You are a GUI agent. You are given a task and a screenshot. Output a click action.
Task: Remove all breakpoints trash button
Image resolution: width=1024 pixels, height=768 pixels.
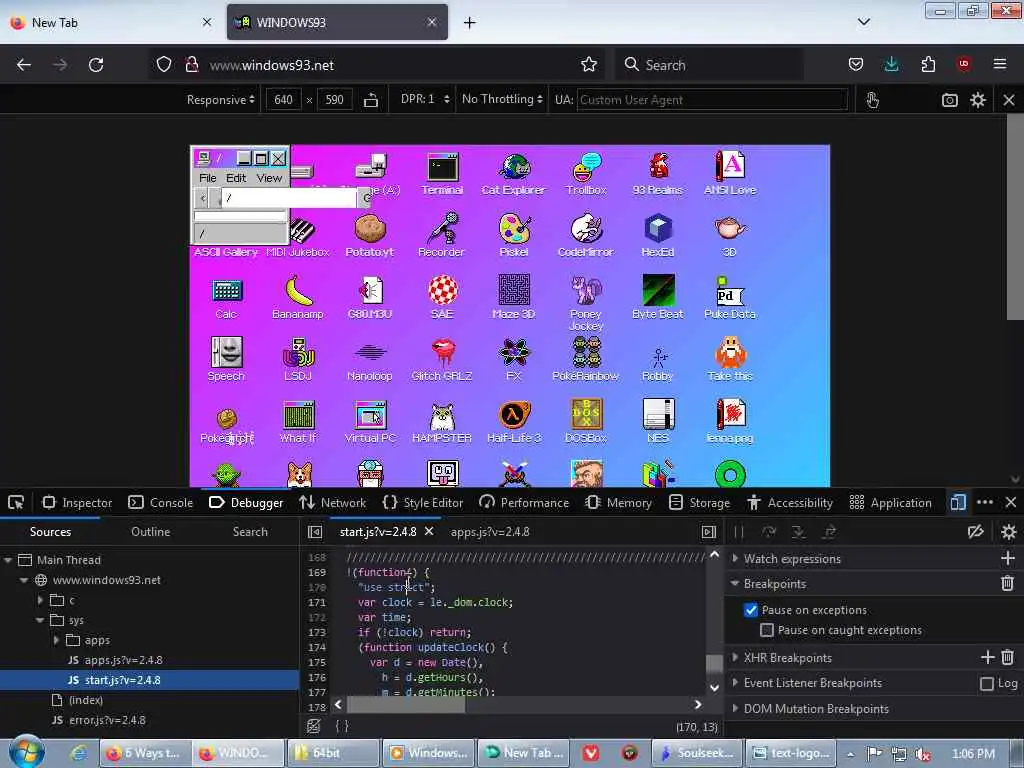[x=1007, y=583]
